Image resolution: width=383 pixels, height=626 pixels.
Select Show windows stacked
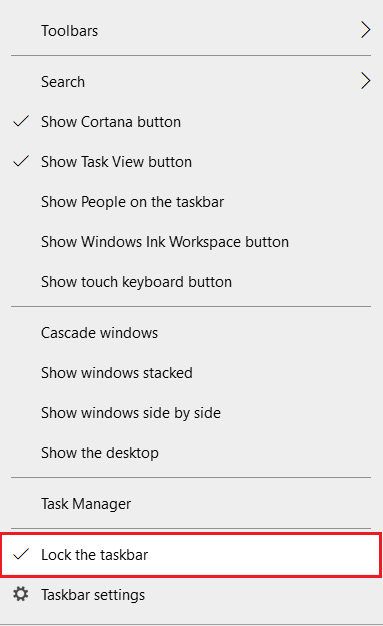[191, 372]
